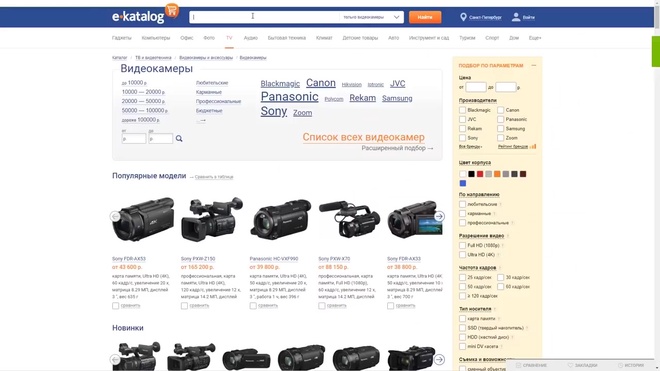660x371 pixels.
Task: Enable the Full HD (1080p) resolution filter
Action: [462, 245]
